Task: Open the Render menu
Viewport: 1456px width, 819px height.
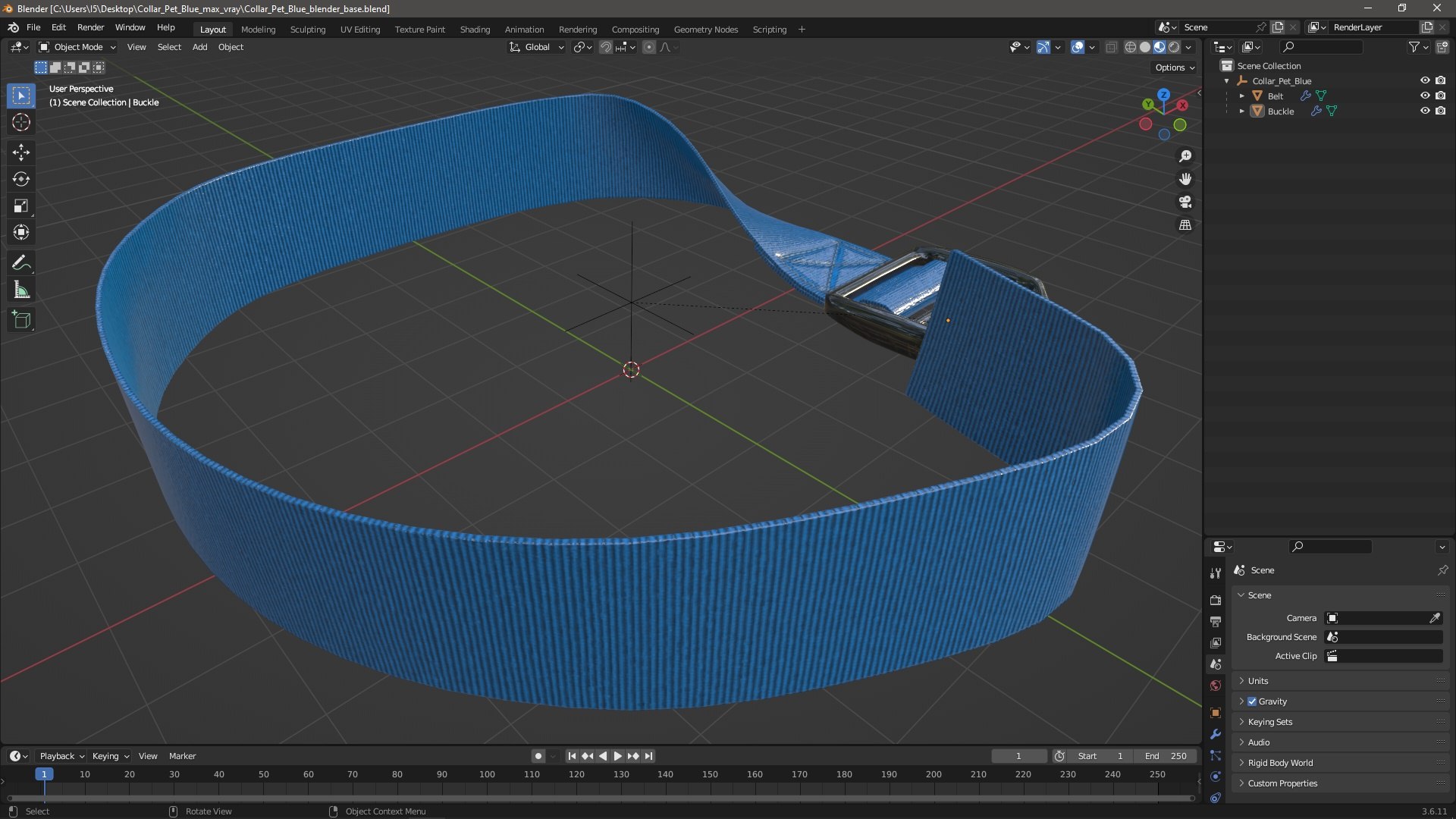Action: click(90, 27)
